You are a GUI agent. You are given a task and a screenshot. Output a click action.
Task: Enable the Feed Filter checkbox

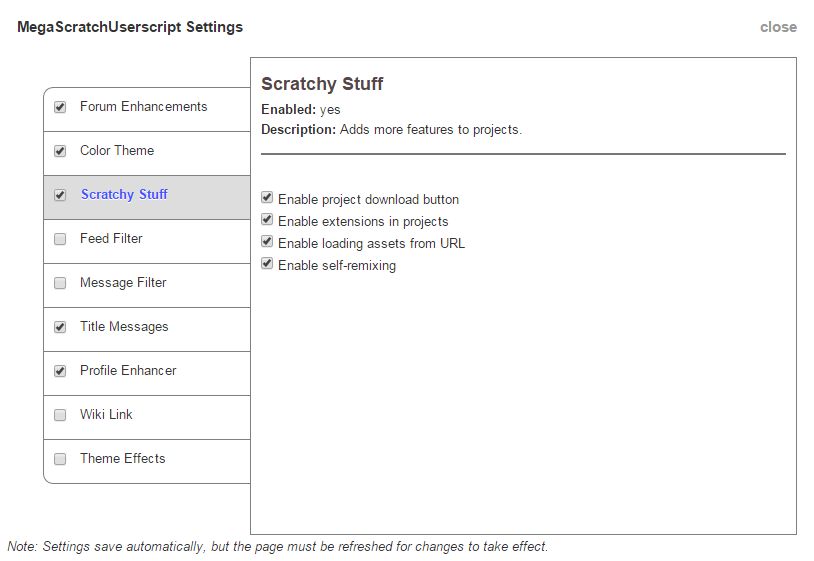pyautogui.click(x=60, y=239)
